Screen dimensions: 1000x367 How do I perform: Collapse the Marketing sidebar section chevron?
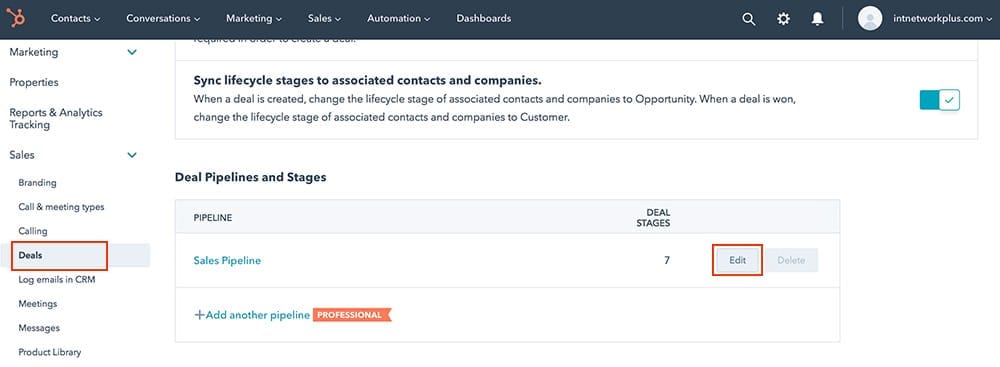click(x=132, y=52)
